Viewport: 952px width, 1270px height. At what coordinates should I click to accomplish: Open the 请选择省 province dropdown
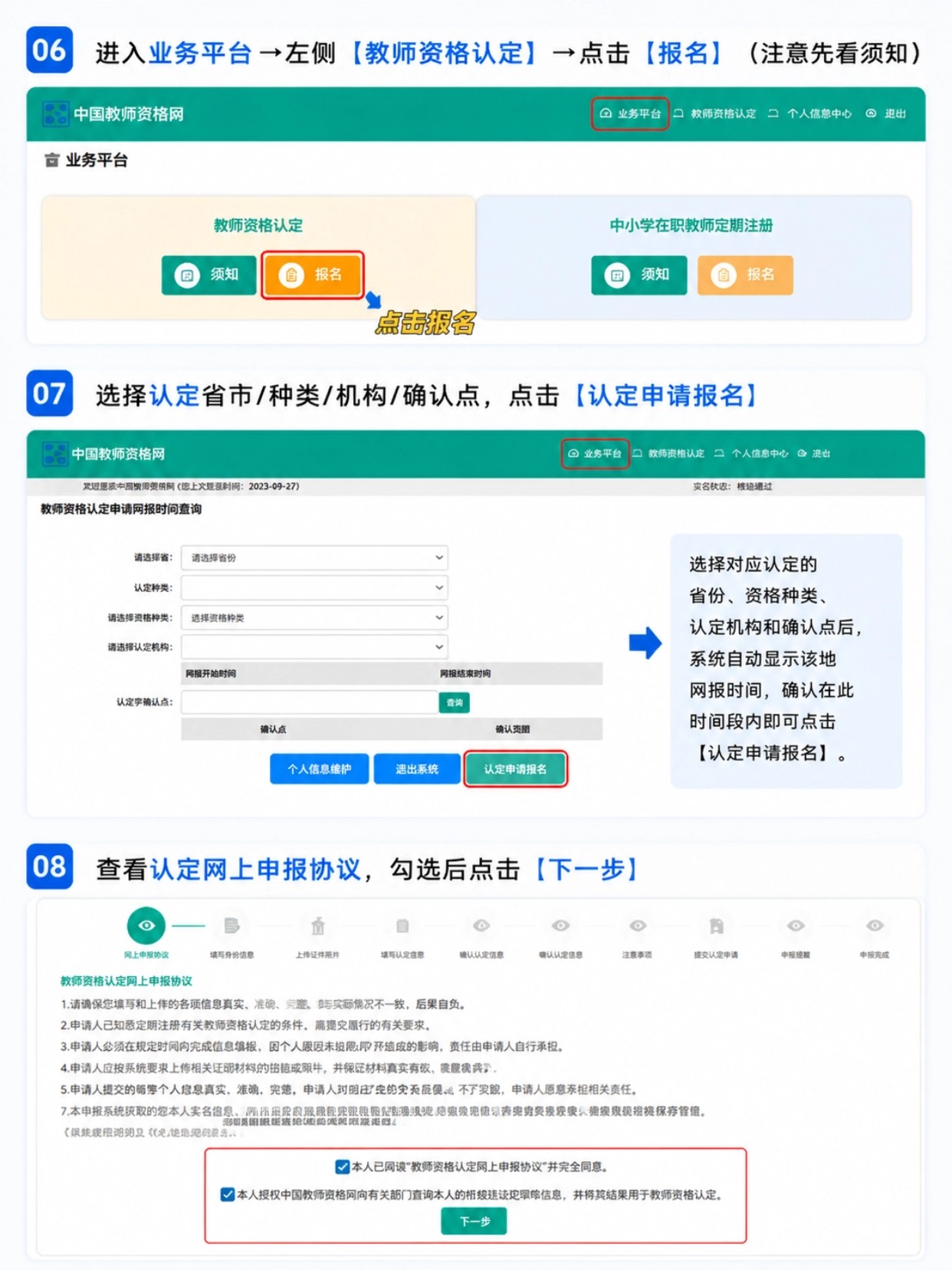(x=314, y=558)
